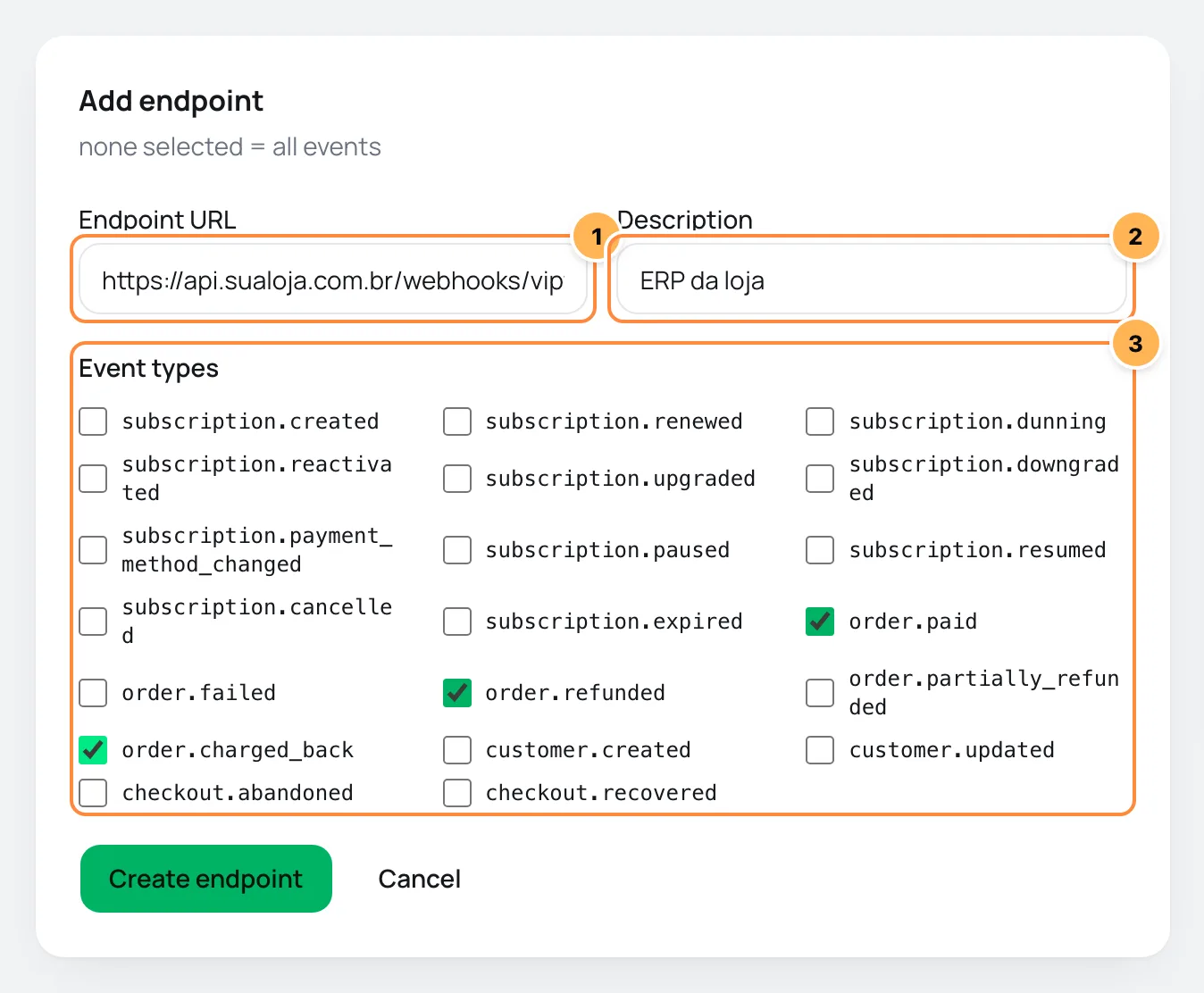1204x993 pixels.
Task: Tick the order.failed checkbox
Action: [93, 693]
